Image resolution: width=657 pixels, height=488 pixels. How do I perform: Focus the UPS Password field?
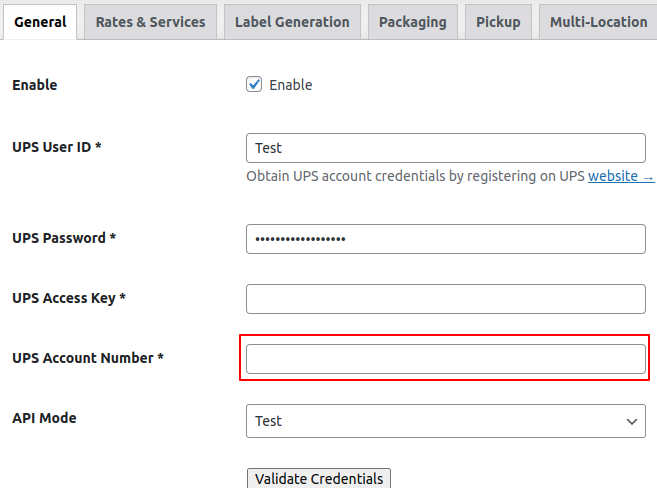pyautogui.click(x=445, y=239)
